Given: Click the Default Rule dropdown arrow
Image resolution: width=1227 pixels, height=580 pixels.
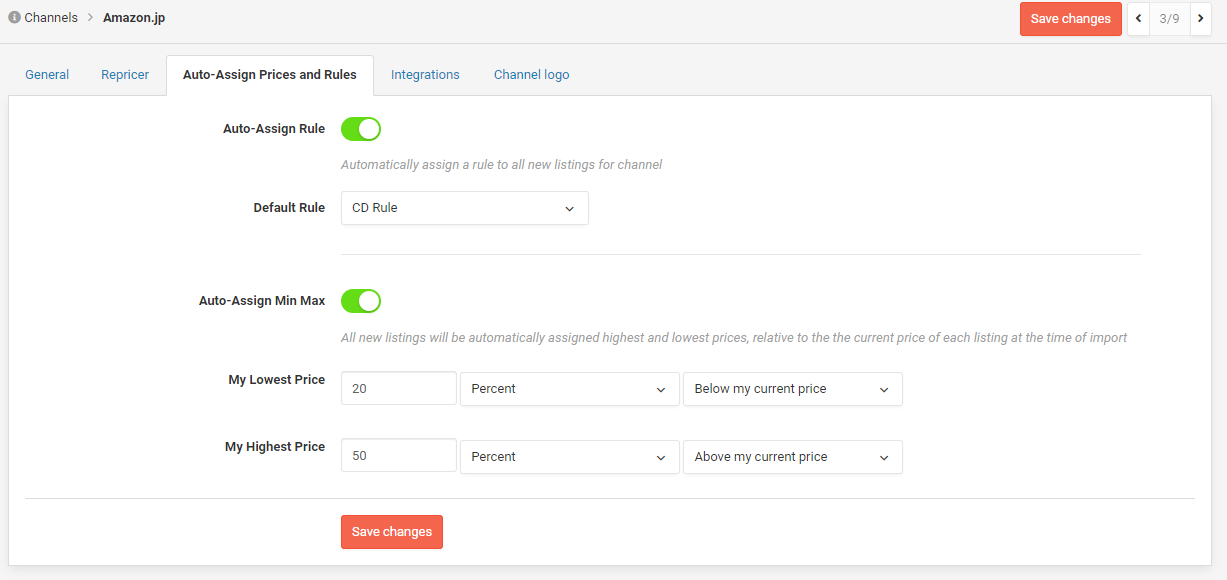Looking at the screenshot, I should 569,209.
